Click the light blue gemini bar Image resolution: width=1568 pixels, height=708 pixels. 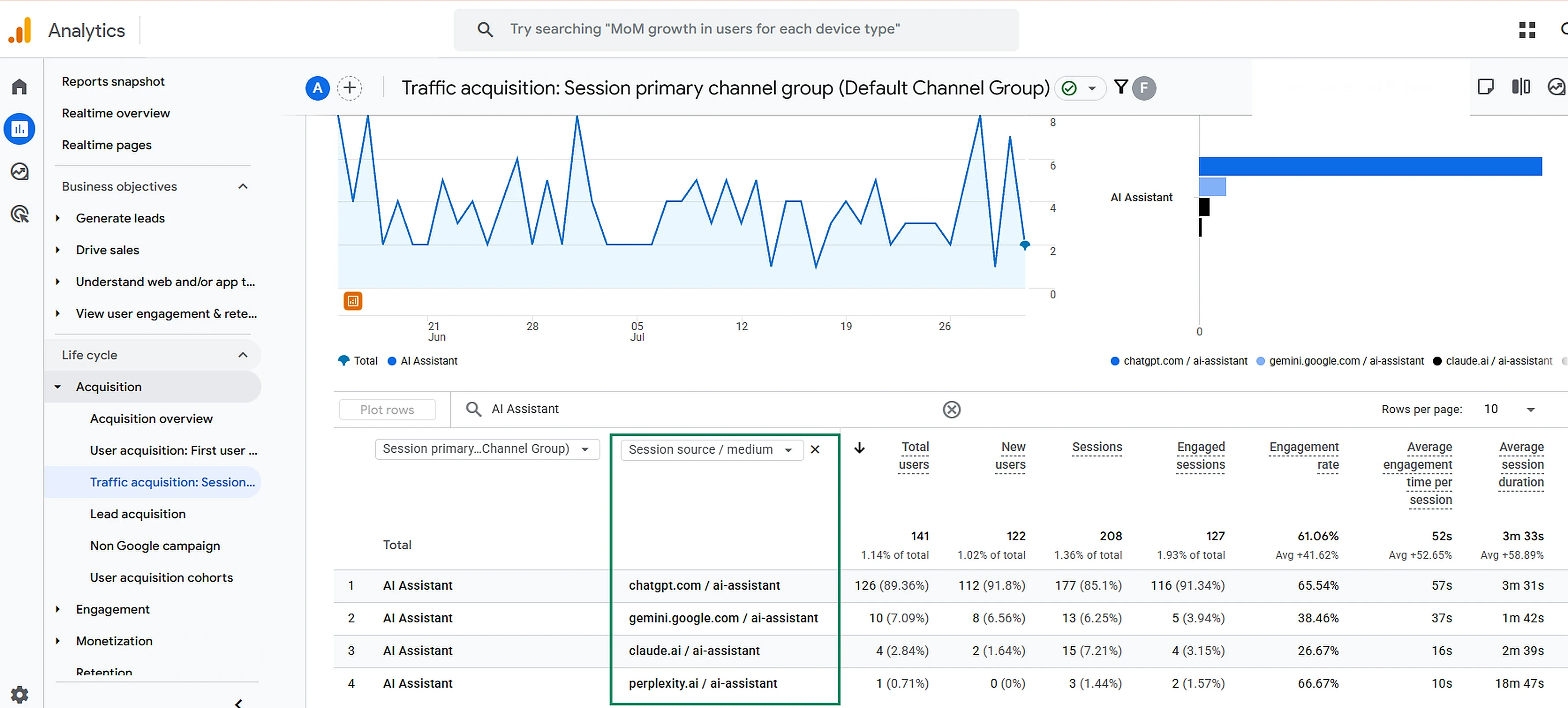pyautogui.click(x=1212, y=186)
